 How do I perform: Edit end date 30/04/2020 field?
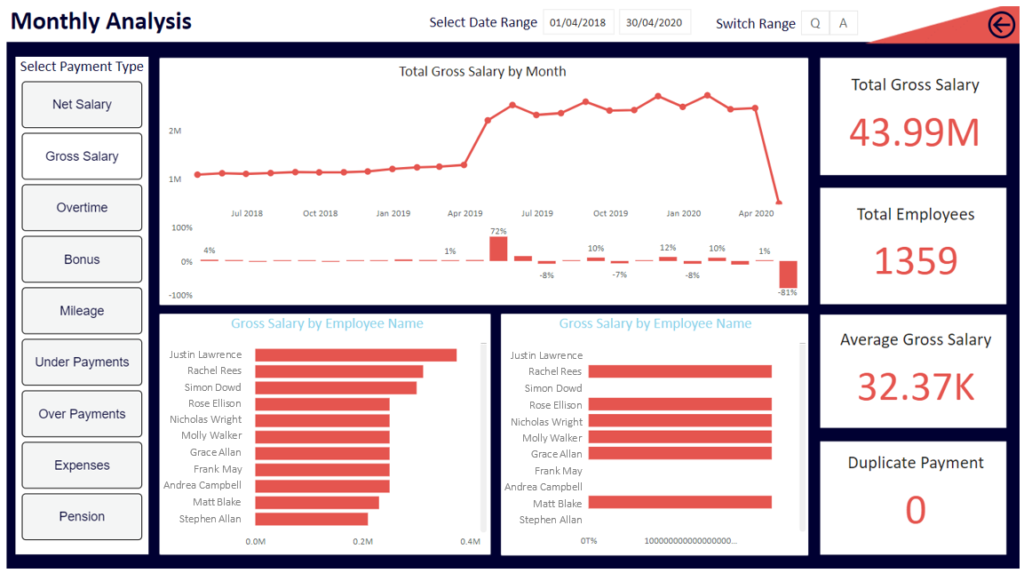[x=655, y=23]
